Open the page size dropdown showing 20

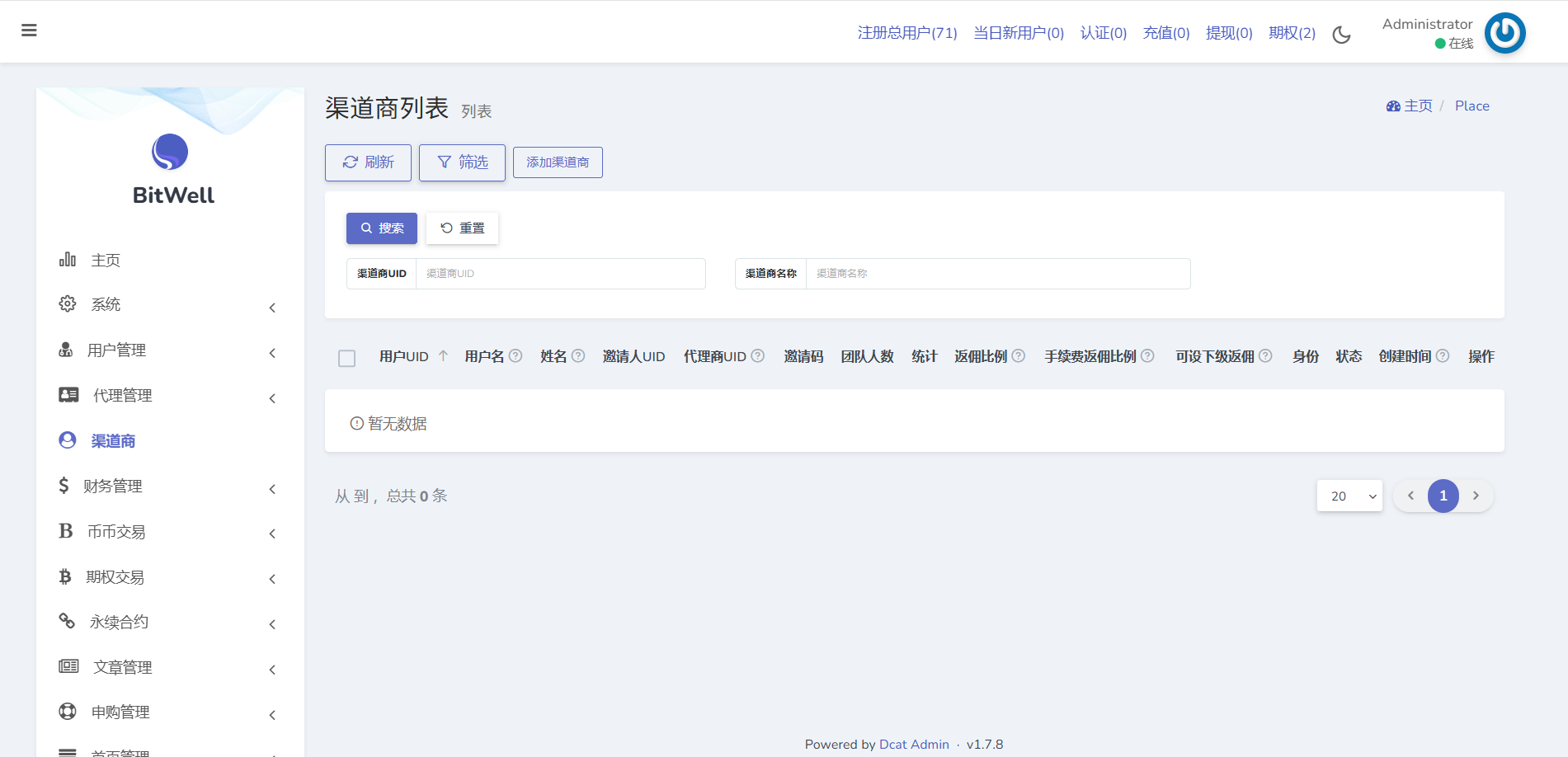pos(1349,496)
